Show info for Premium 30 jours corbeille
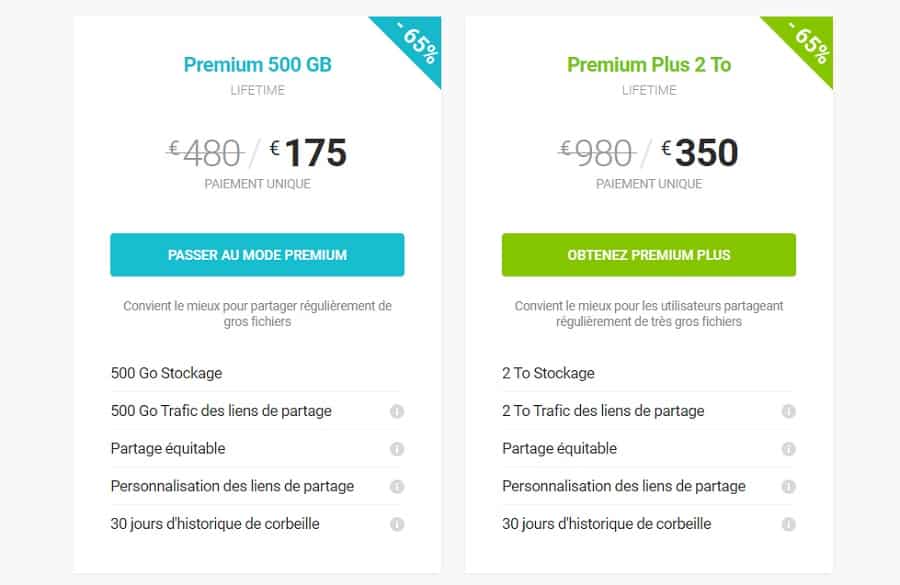The height and width of the screenshot is (585, 900). tap(397, 524)
